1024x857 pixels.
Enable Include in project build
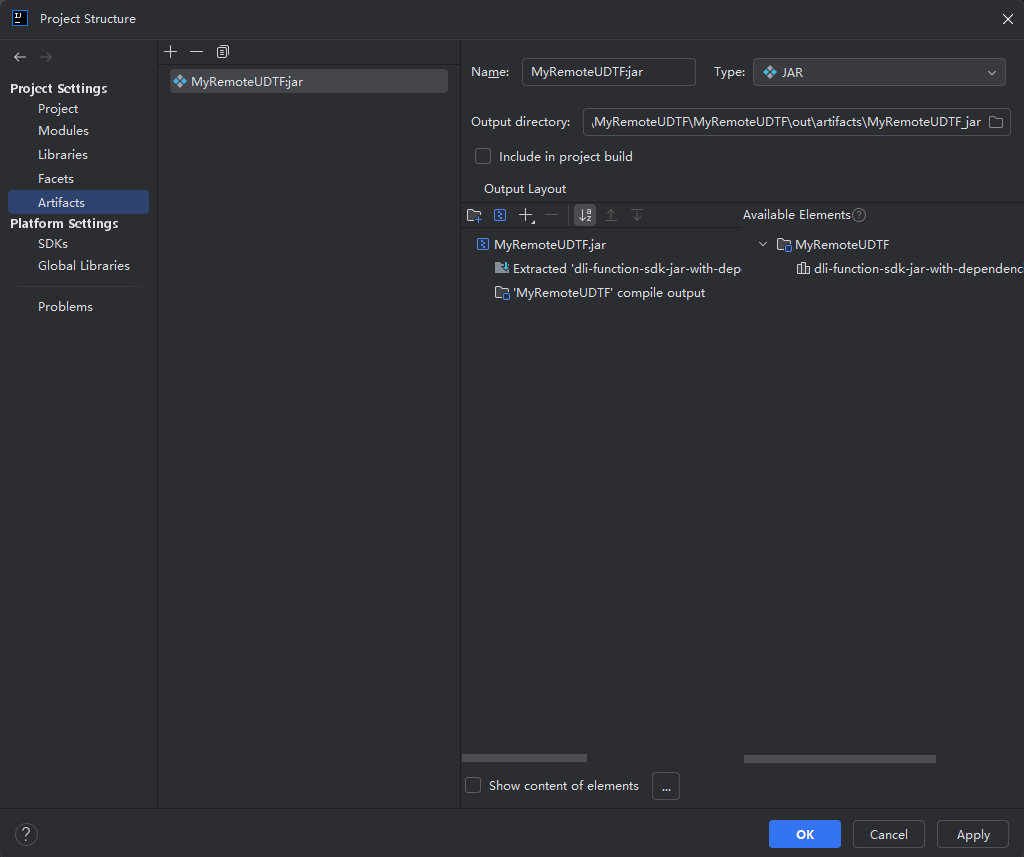pos(483,156)
